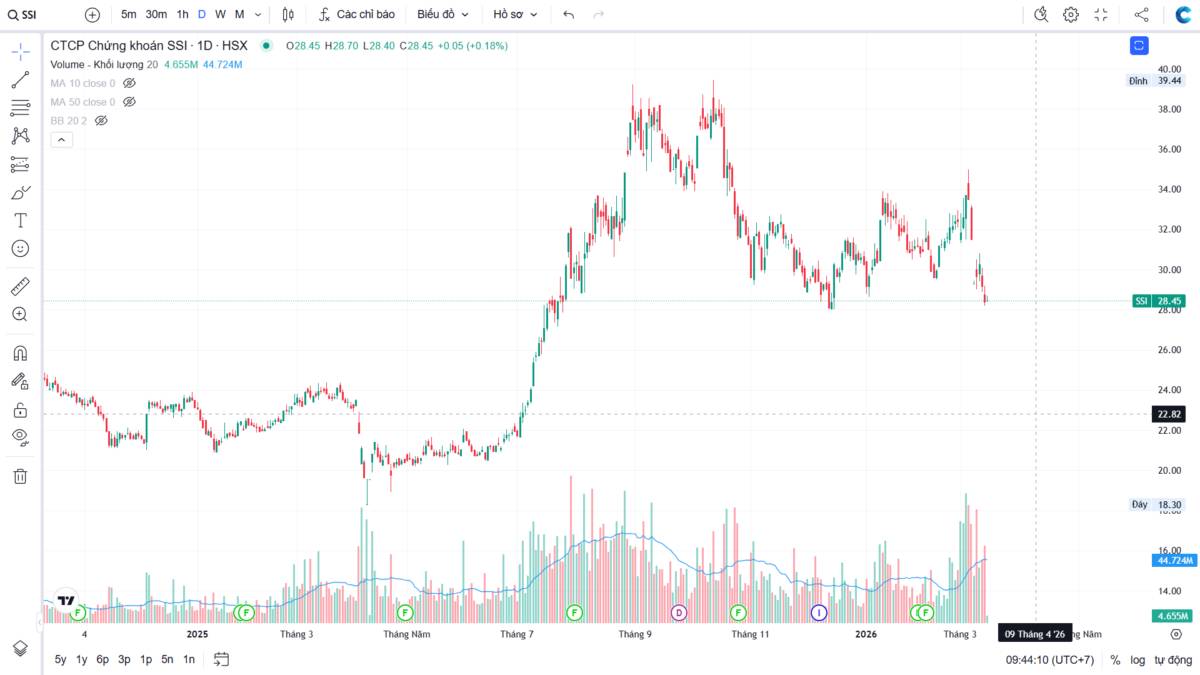The width and height of the screenshot is (1200, 675).
Task: Open the Fibonacci and horizontal lines tool
Action: pyautogui.click(x=20, y=108)
